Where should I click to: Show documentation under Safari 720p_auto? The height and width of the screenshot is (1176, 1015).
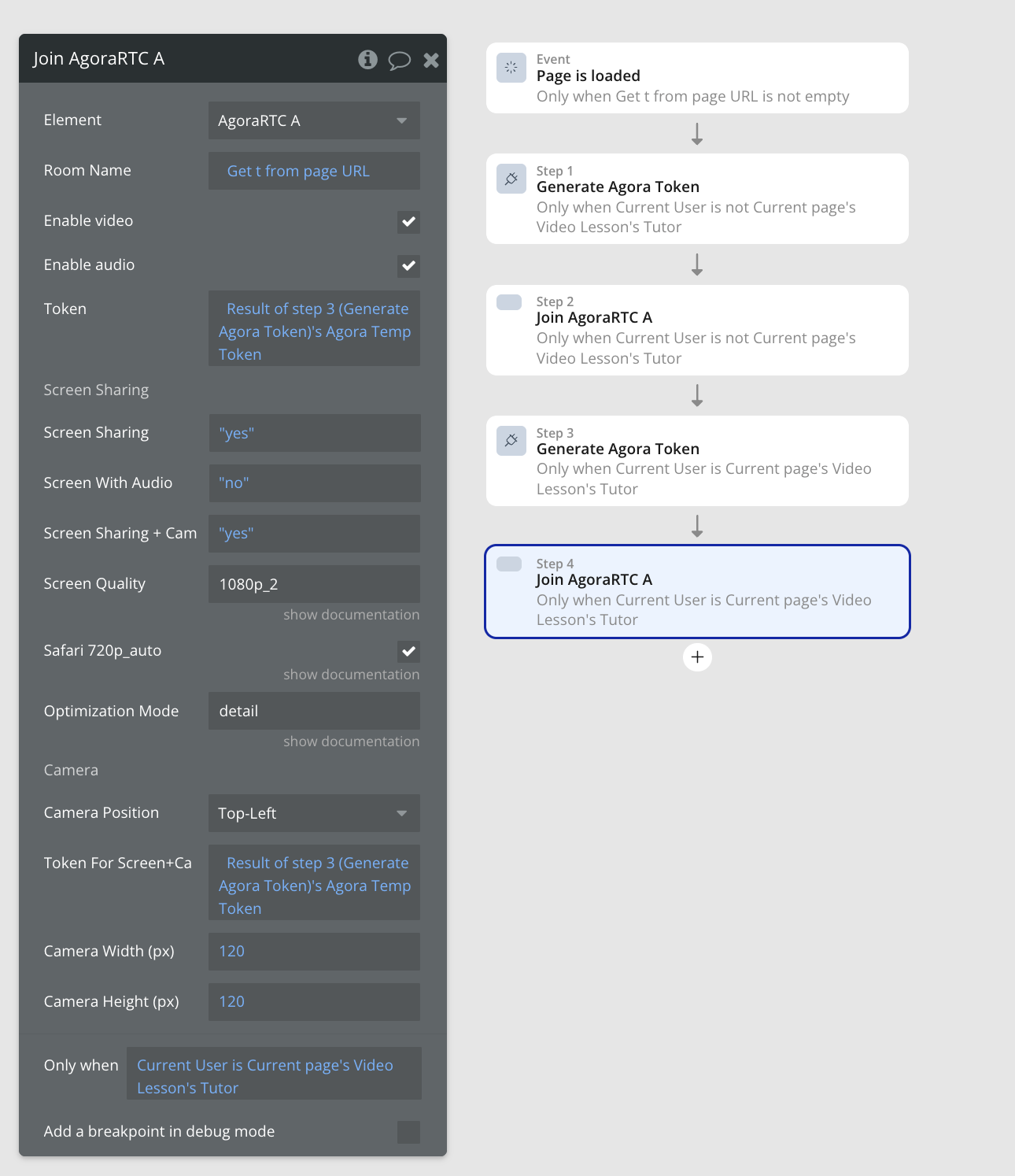351,675
